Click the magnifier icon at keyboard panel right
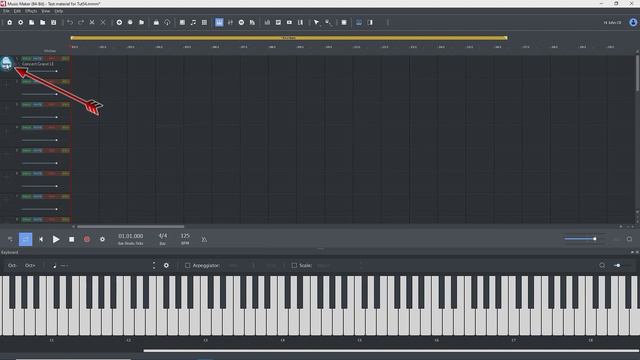The image size is (640, 360). tap(602, 265)
